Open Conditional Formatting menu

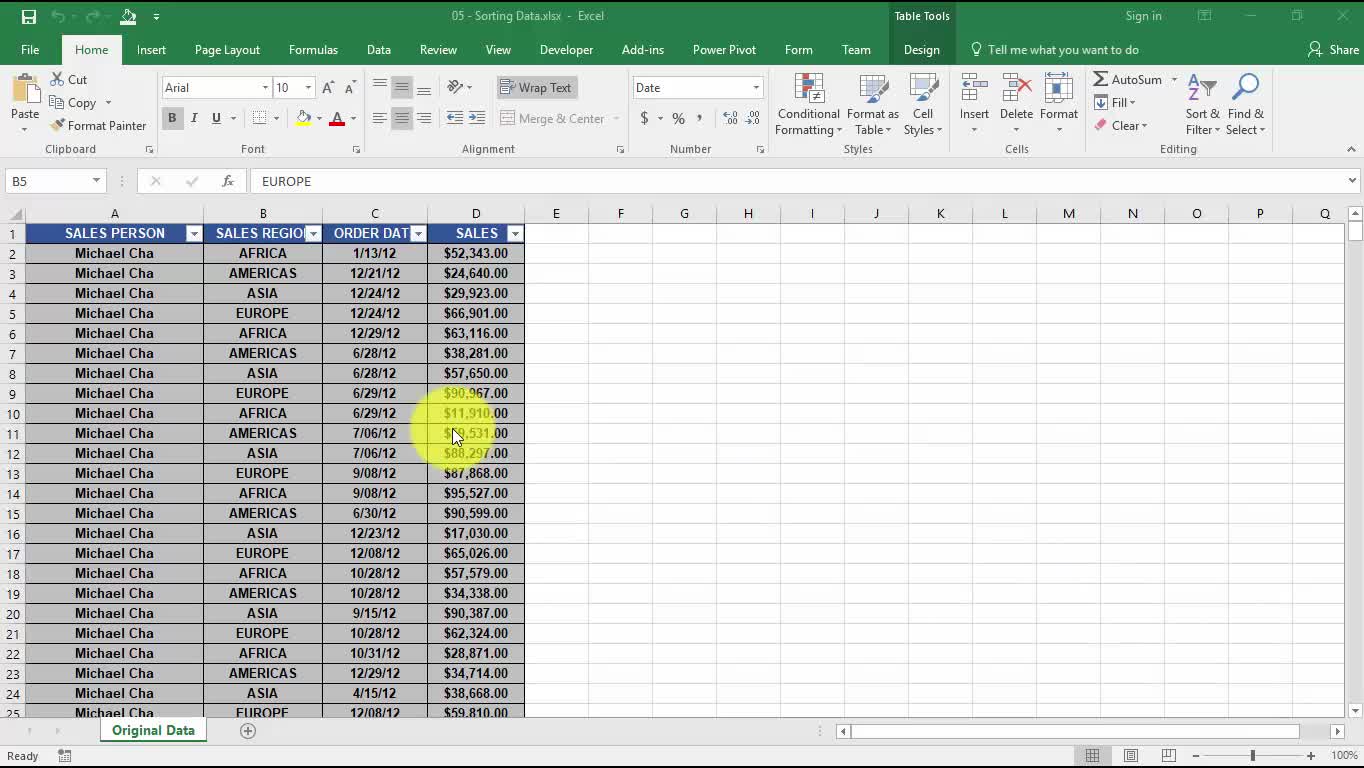pyautogui.click(x=808, y=105)
